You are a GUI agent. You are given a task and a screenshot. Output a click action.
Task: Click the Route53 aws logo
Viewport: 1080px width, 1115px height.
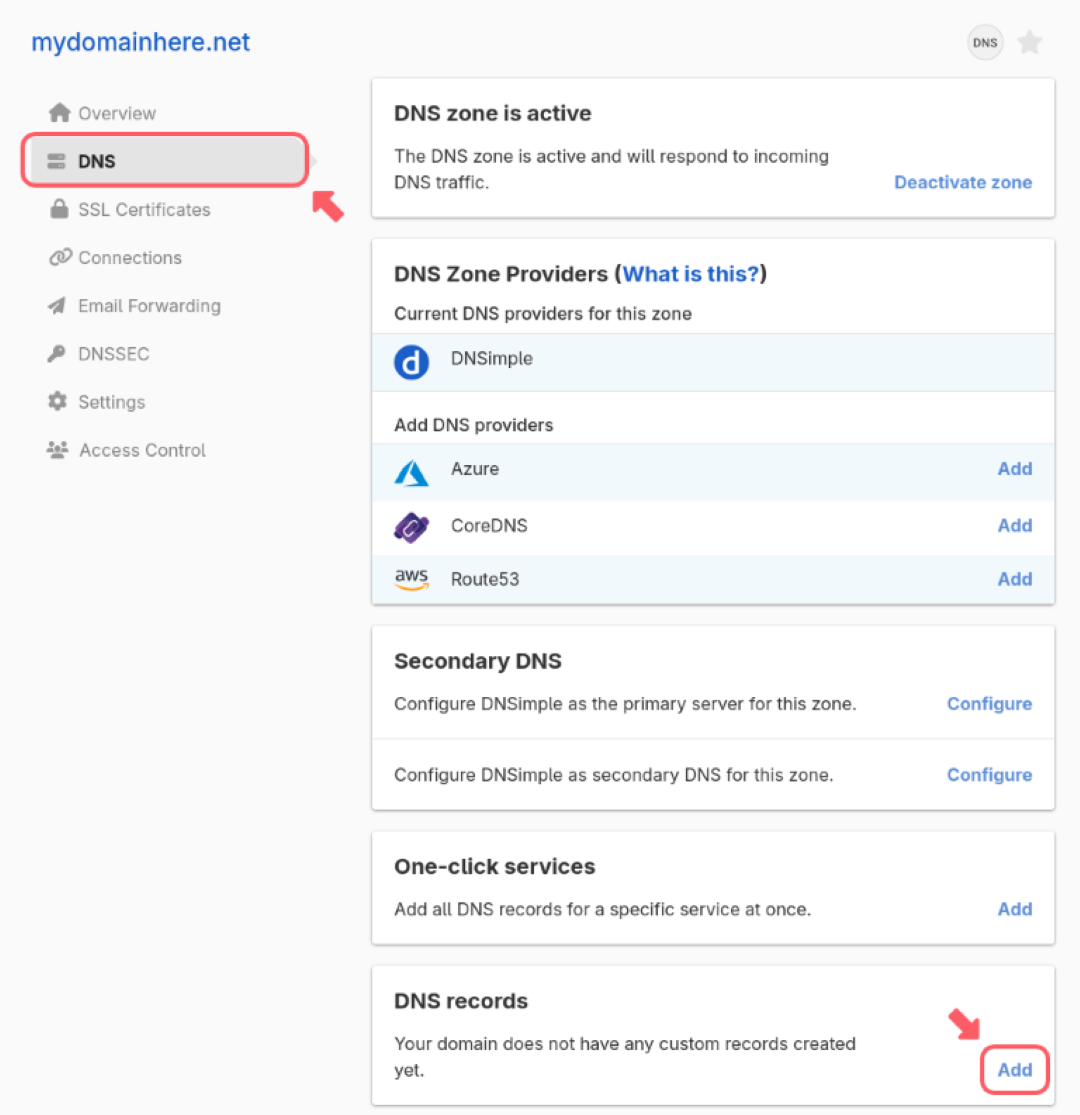pyautogui.click(x=413, y=578)
